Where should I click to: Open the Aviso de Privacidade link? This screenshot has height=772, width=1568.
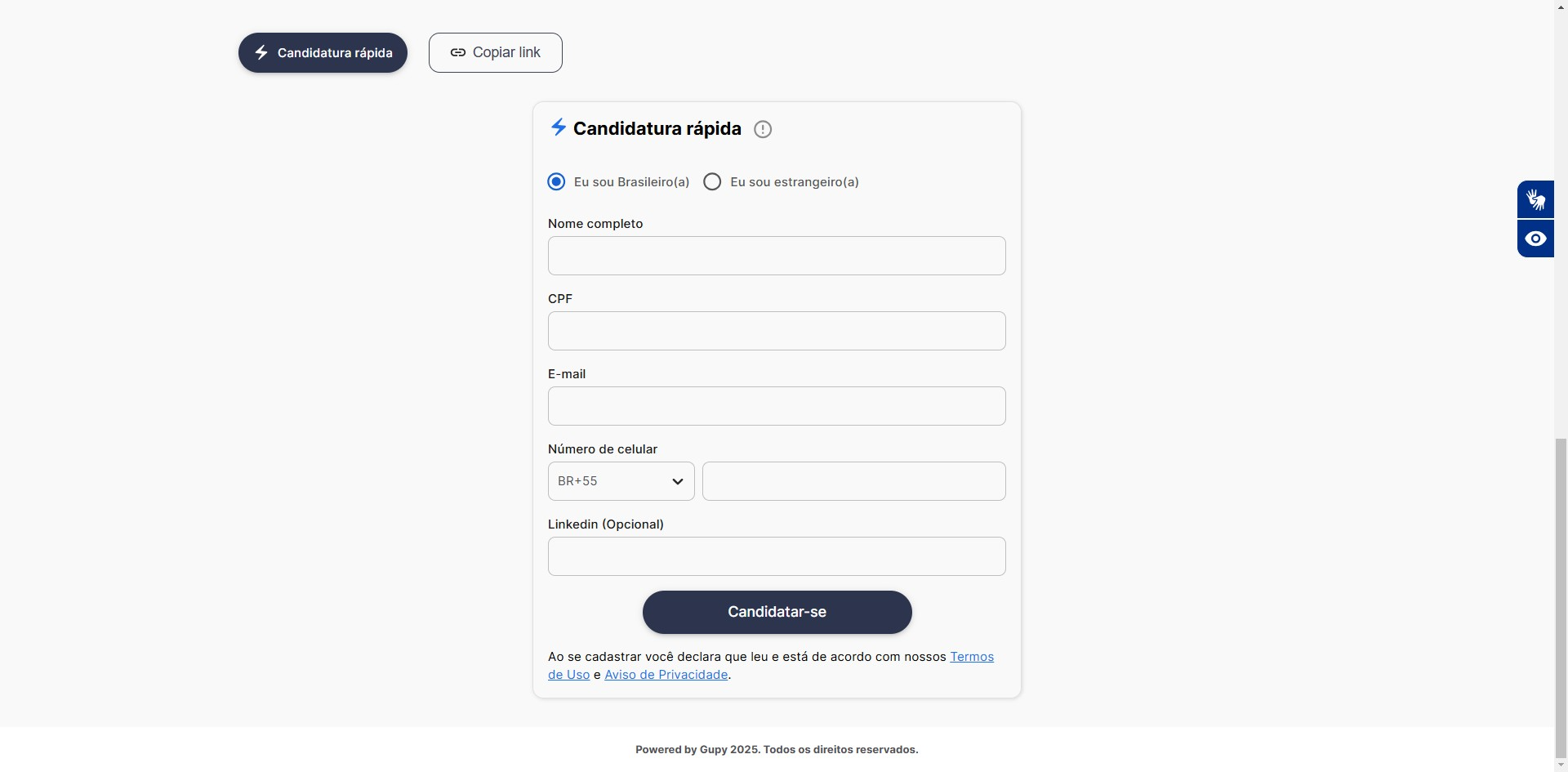(666, 675)
